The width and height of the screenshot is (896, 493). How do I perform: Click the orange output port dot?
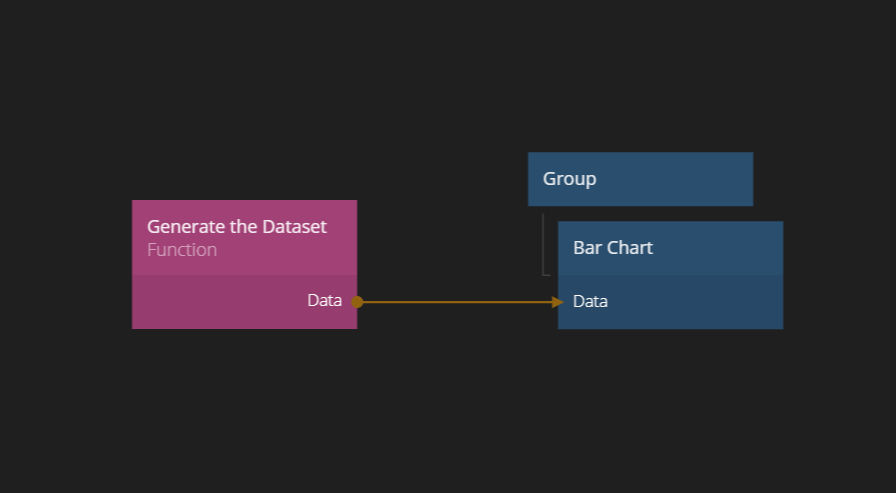pyautogui.click(x=357, y=301)
